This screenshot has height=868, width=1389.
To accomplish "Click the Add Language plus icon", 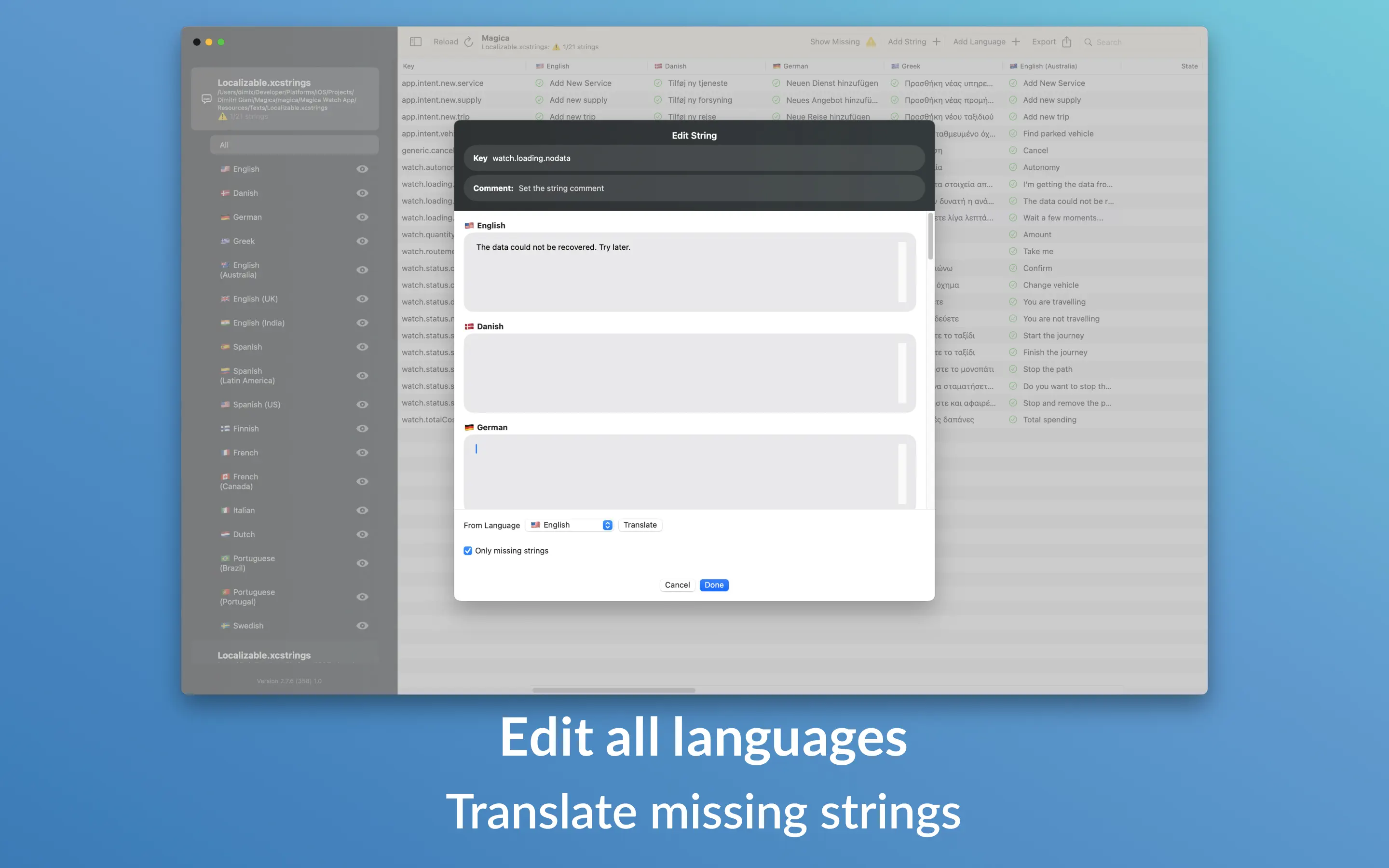I will coord(1015,42).
